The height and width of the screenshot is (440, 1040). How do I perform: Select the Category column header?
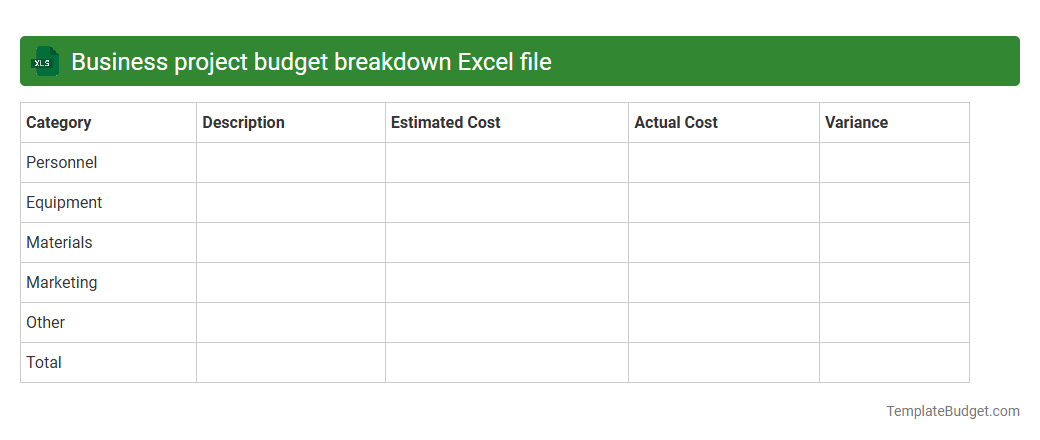(109, 123)
